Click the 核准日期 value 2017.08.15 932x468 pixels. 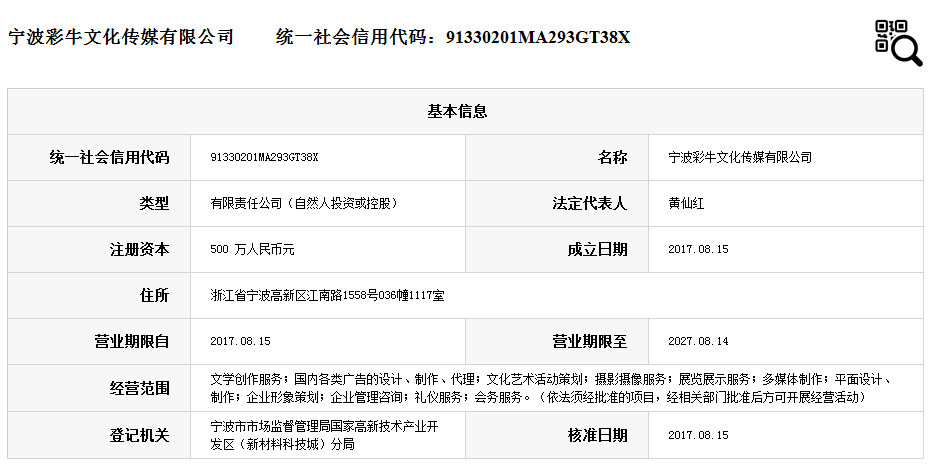(x=698, y=435)
